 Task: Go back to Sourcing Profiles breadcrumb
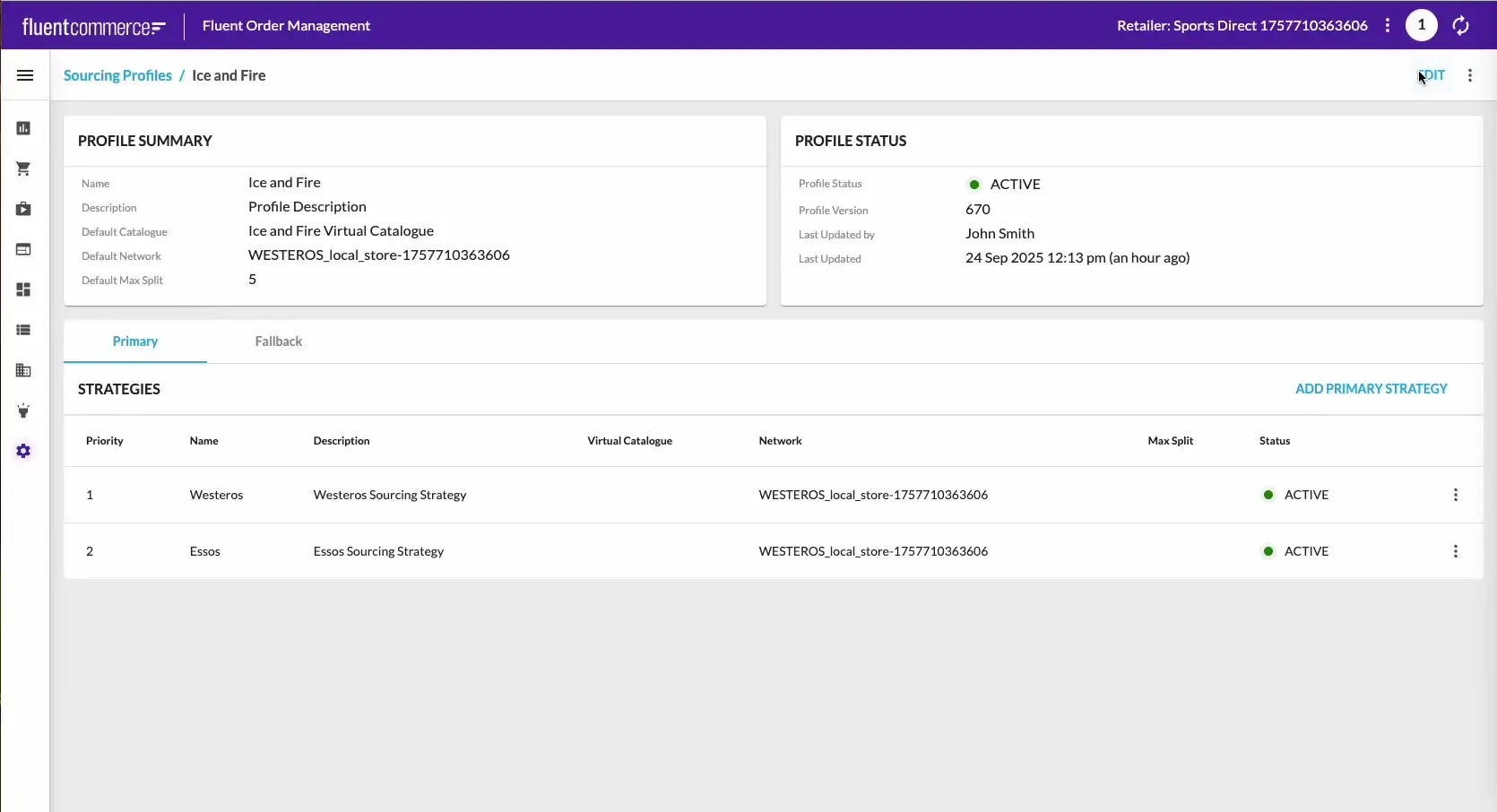(117, 75)
